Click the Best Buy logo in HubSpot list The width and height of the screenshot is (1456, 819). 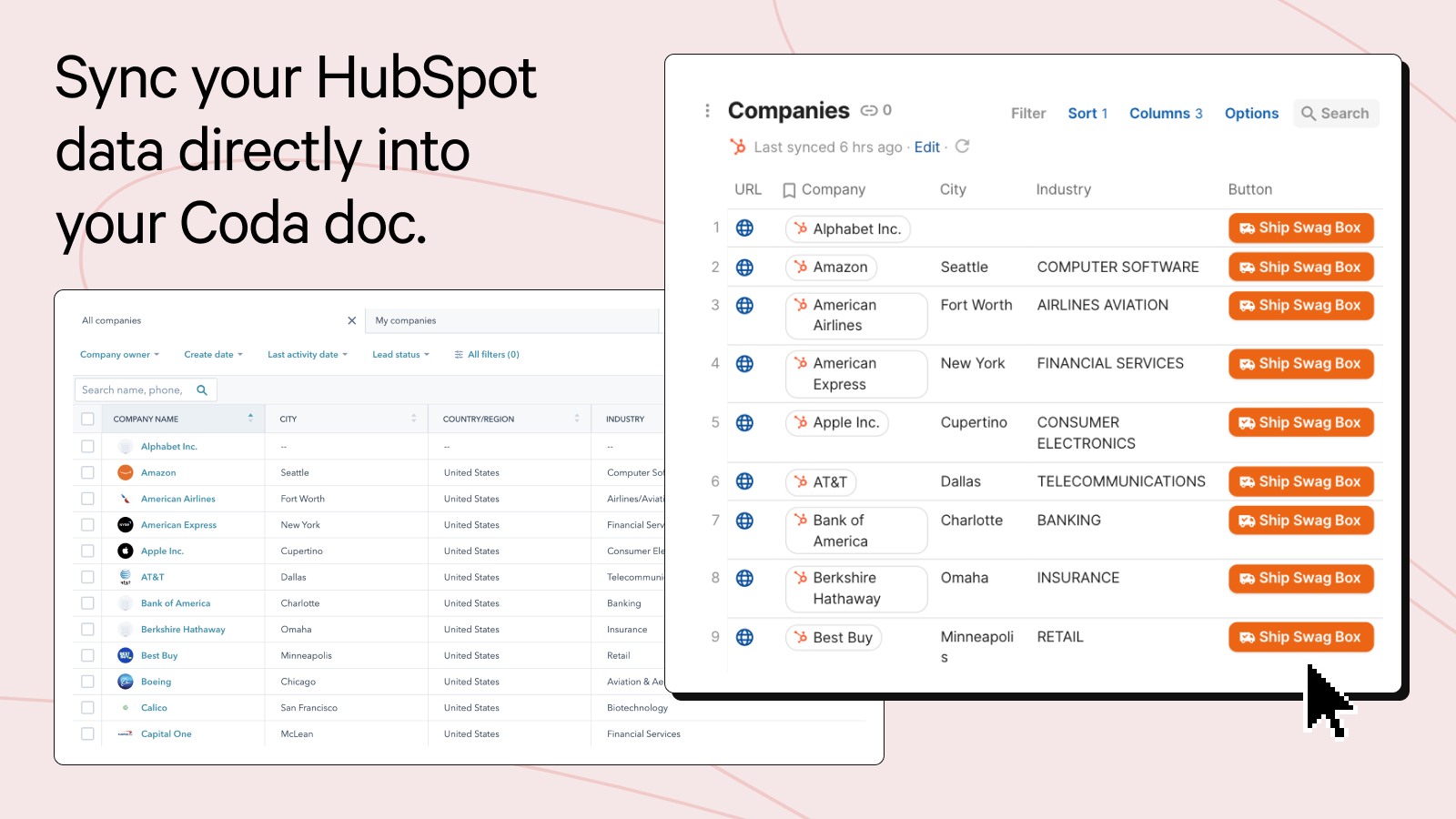click(126, 655)
